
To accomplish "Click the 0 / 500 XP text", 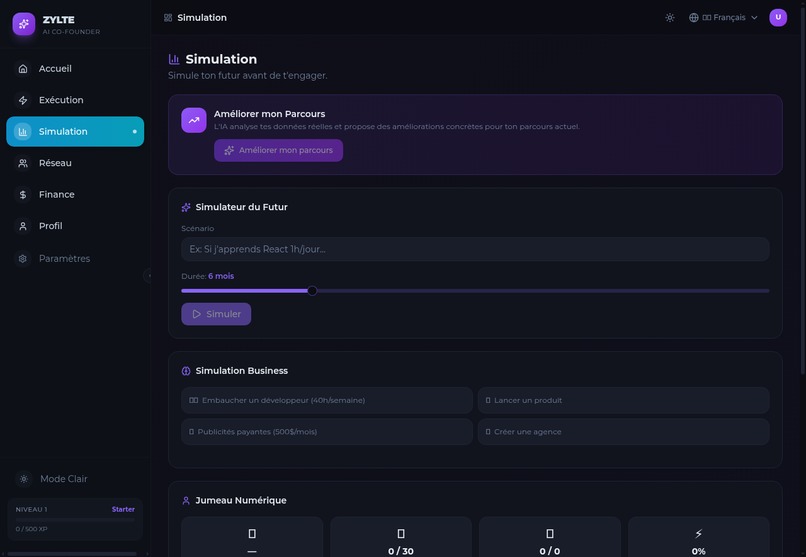I will pyautogui.click(x=31, y=529).
